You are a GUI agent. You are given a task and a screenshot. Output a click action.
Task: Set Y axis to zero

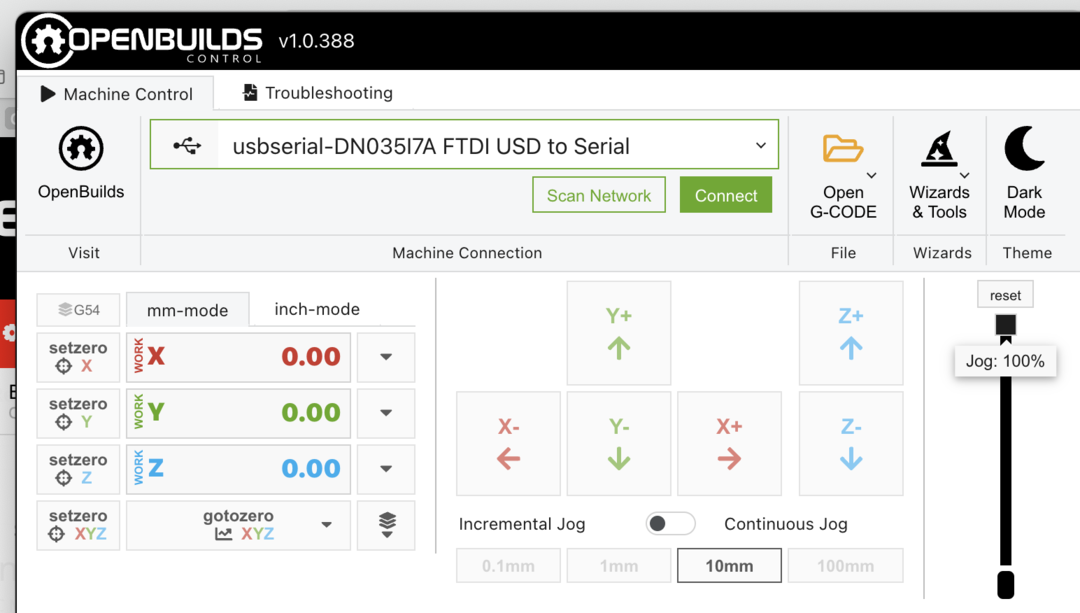[x=78, y=413]
